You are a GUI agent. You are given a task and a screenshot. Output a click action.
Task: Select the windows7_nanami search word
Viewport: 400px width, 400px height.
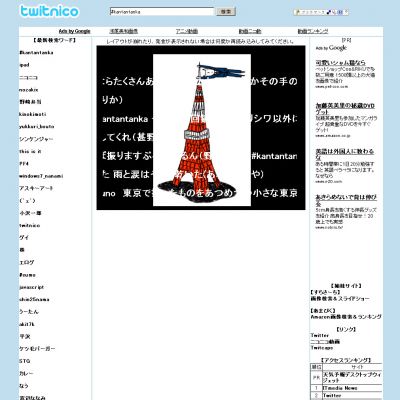[x=41, y=176]
